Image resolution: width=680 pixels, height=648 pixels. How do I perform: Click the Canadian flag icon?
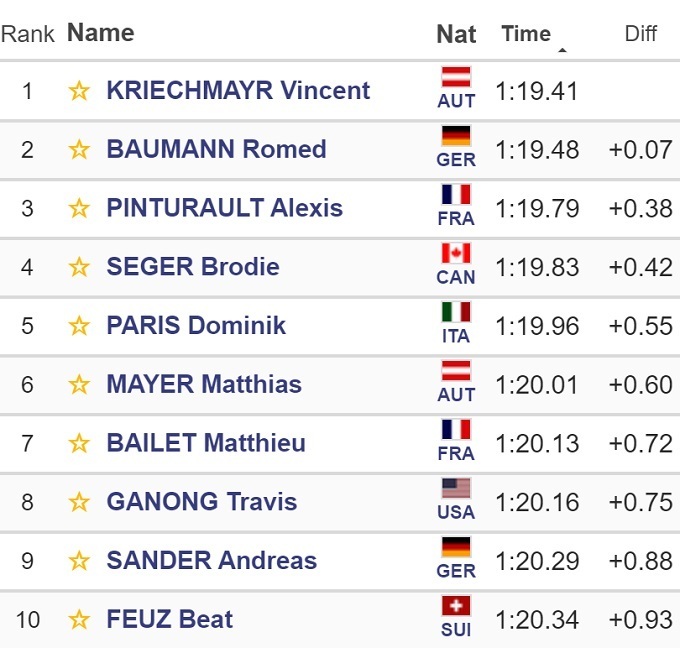coord(456,254)
